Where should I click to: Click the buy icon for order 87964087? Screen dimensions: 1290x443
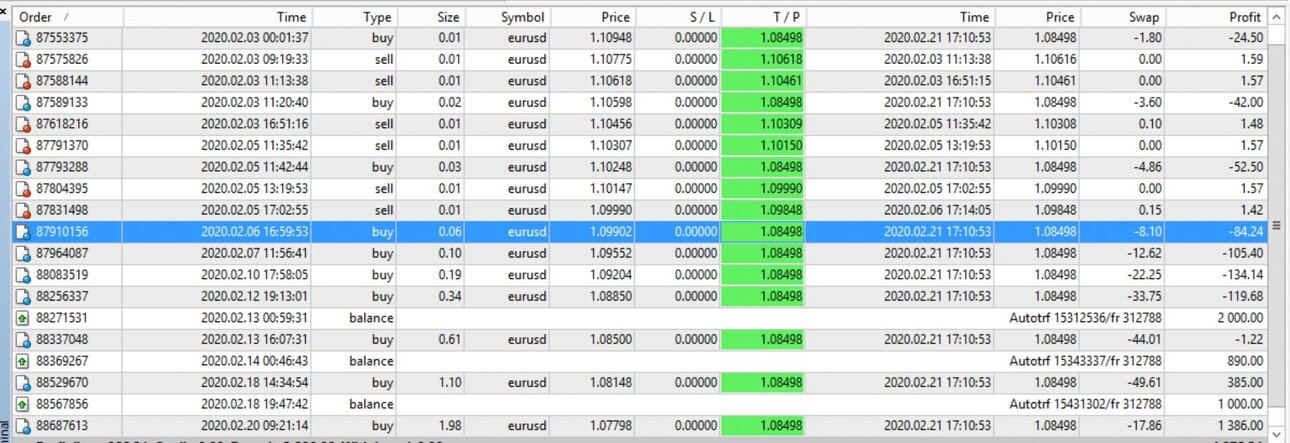(x=23, y=253)
